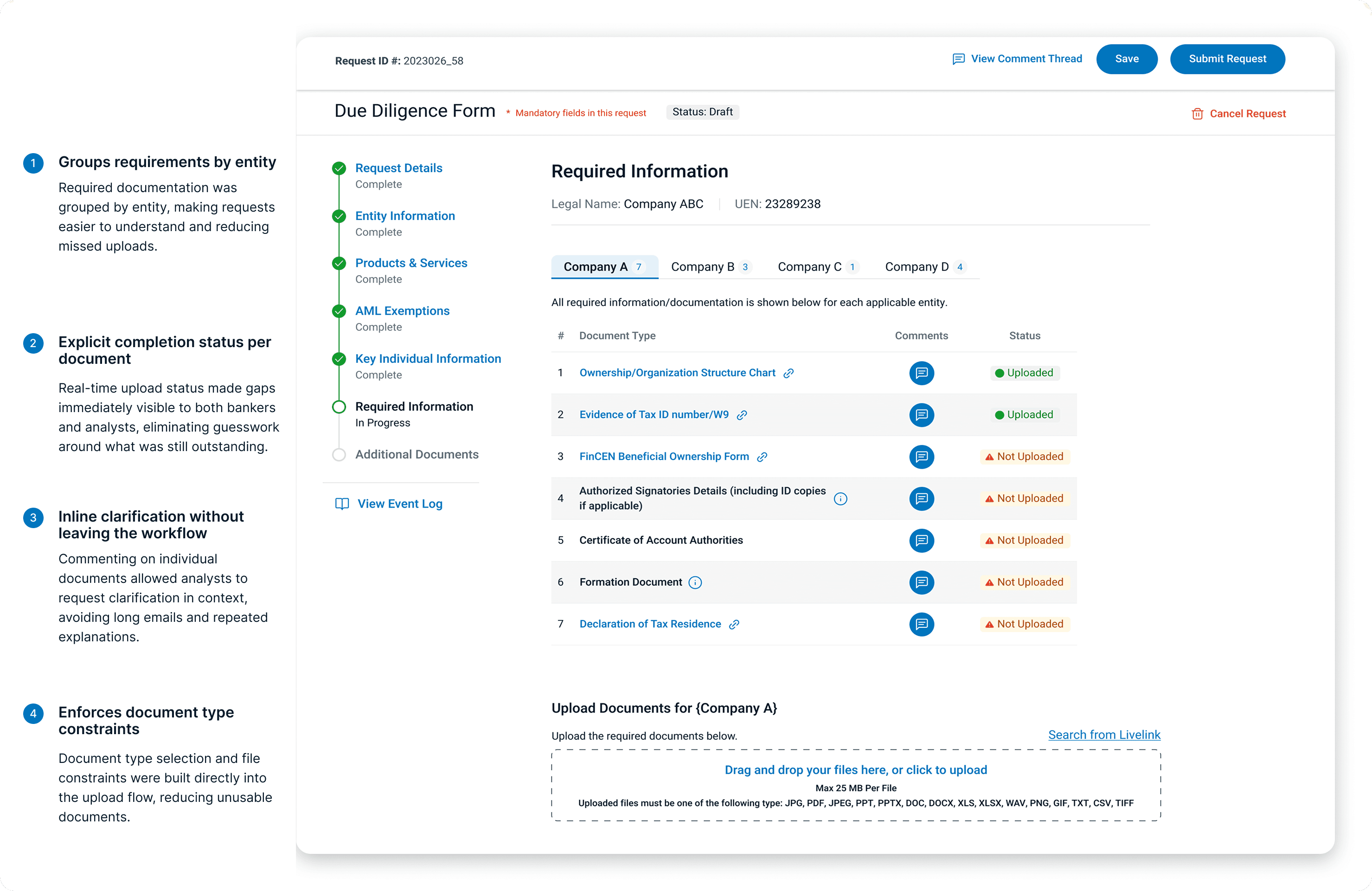
Task: Click the Save button
Action: tap(1127, 59)
